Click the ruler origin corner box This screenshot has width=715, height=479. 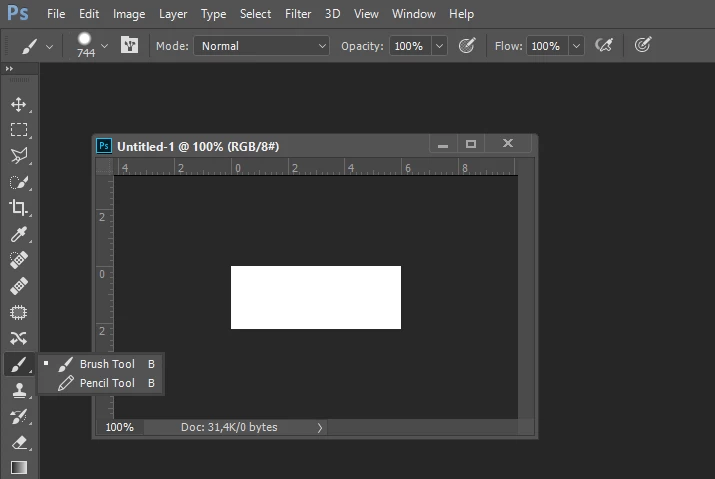tap(104, 167)
